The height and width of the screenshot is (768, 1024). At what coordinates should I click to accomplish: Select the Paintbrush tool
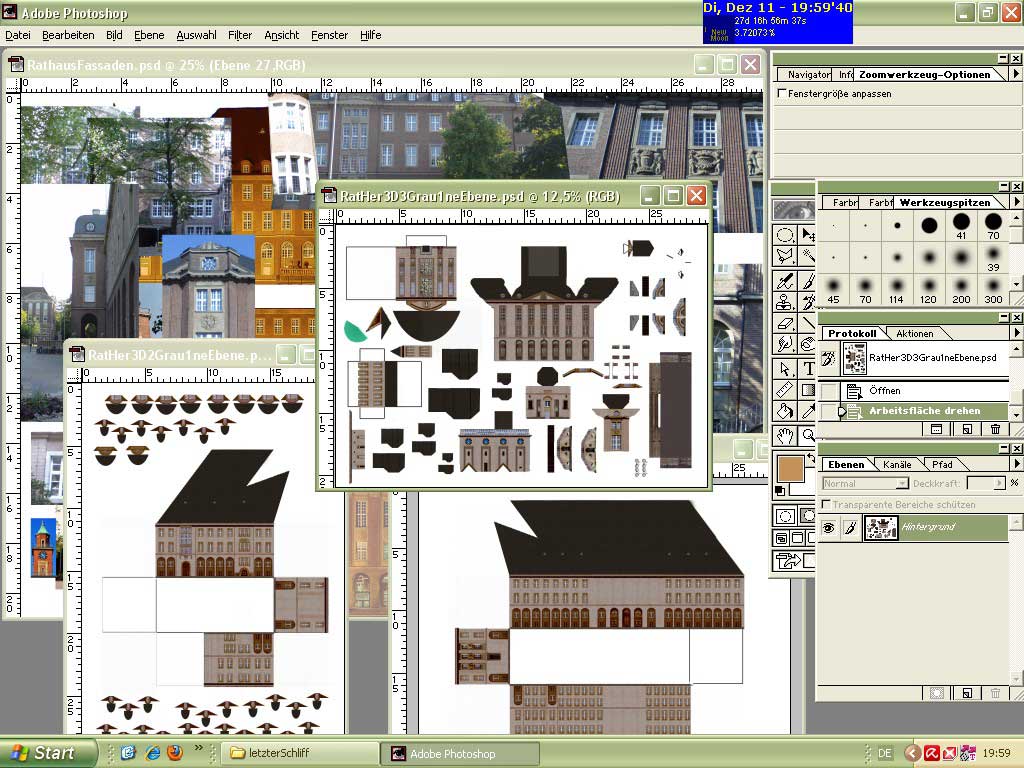(808, 281)
